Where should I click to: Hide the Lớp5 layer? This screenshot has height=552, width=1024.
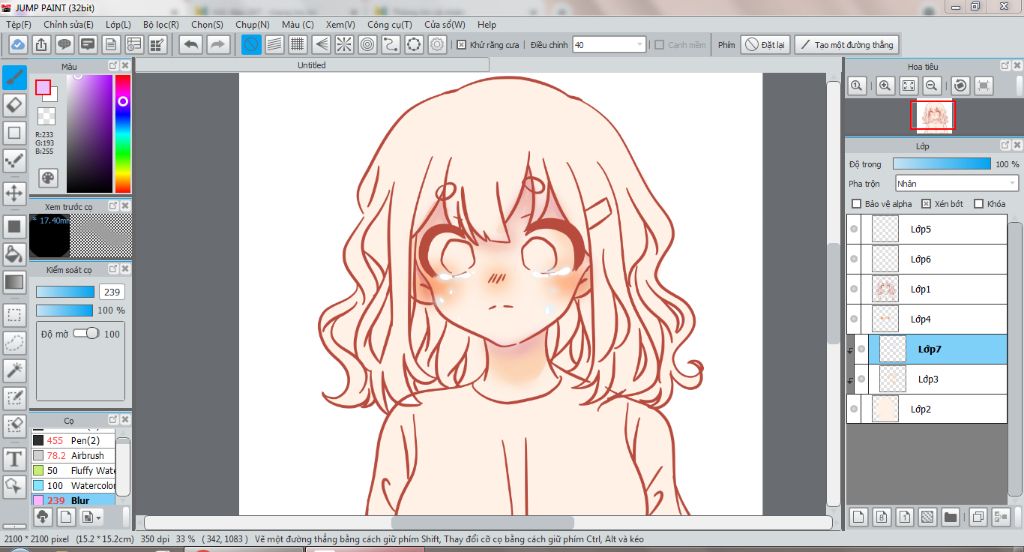tap(854, 229)
